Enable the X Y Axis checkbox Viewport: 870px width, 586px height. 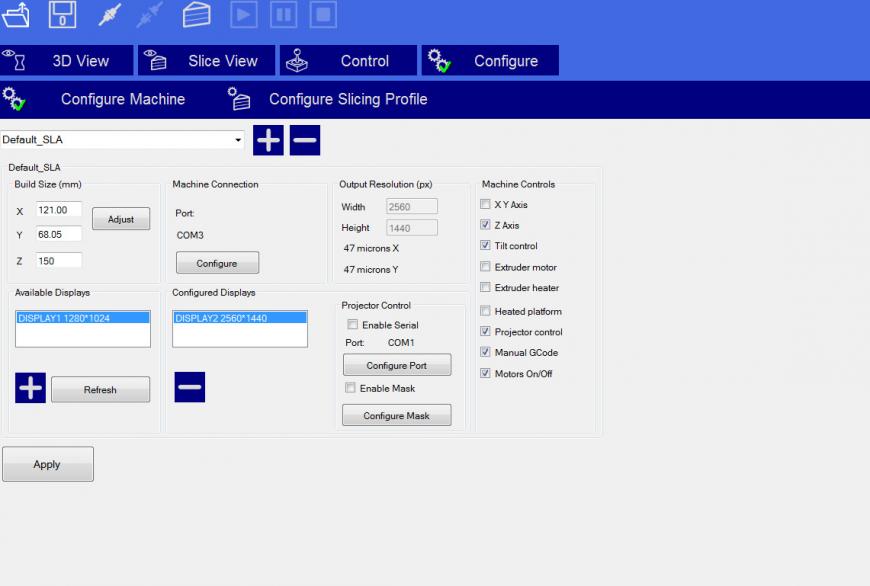tap(486, 205)
